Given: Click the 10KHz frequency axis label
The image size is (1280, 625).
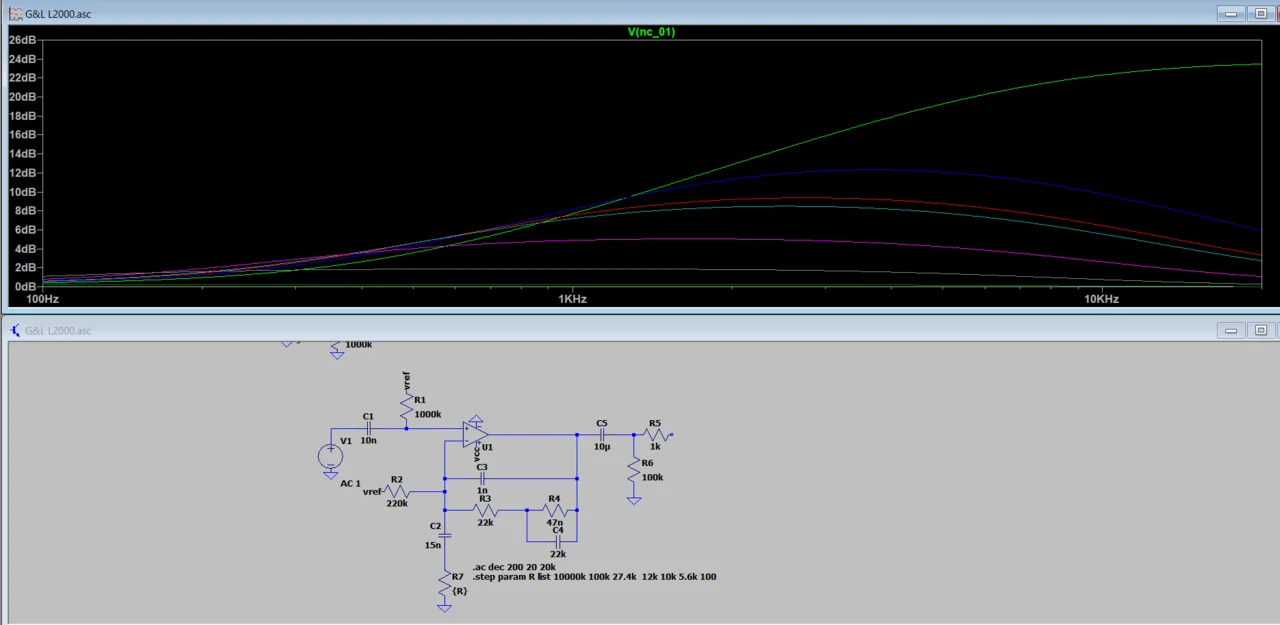Looking at the screenshot, I should 1100,299.
